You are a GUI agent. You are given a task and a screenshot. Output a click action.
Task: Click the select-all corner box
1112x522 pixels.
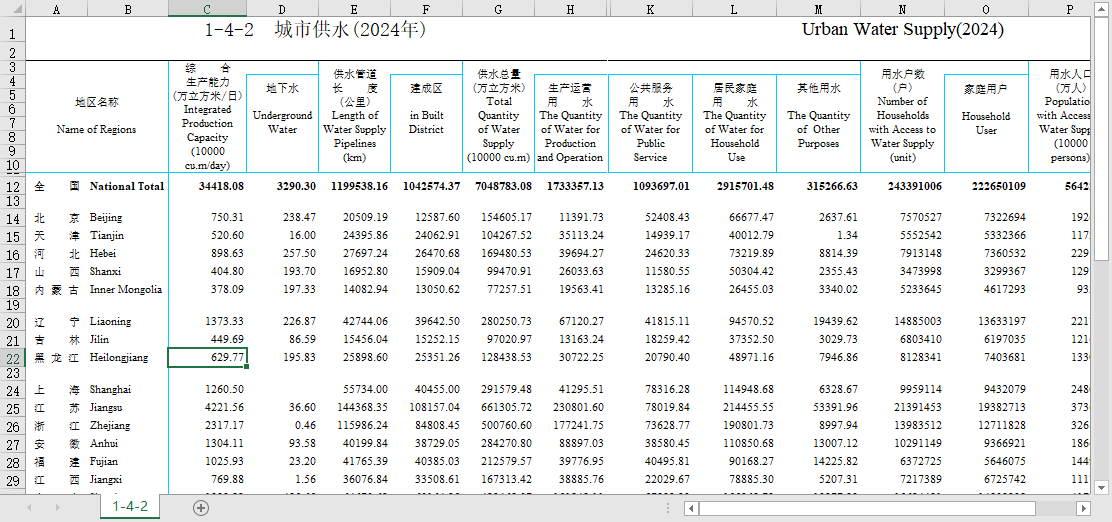click(x=12, y=9)
